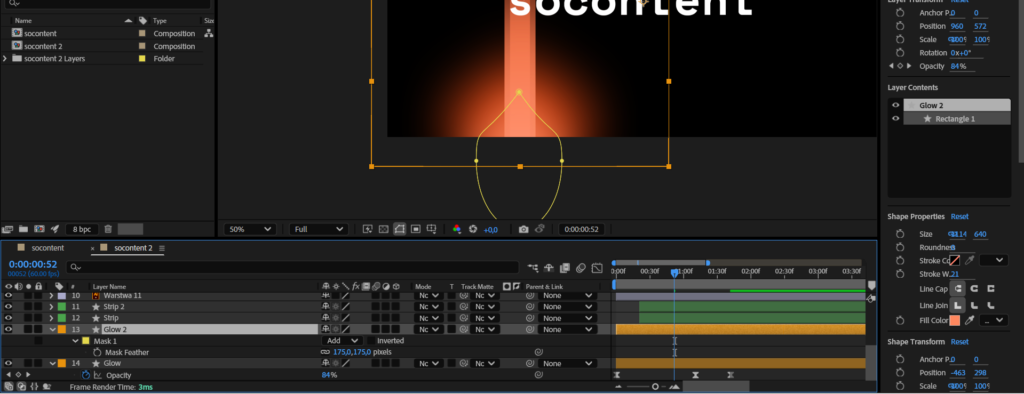Click Mask Feather value 175,0,175,0

(352, 352)
